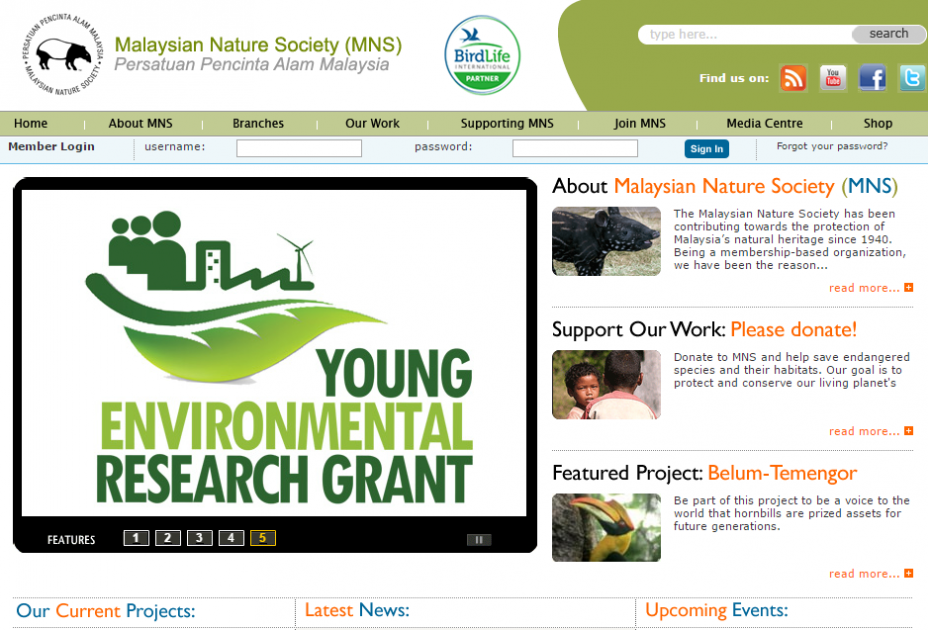Click the Malaysian Nature Society (MNS) title

258,44
